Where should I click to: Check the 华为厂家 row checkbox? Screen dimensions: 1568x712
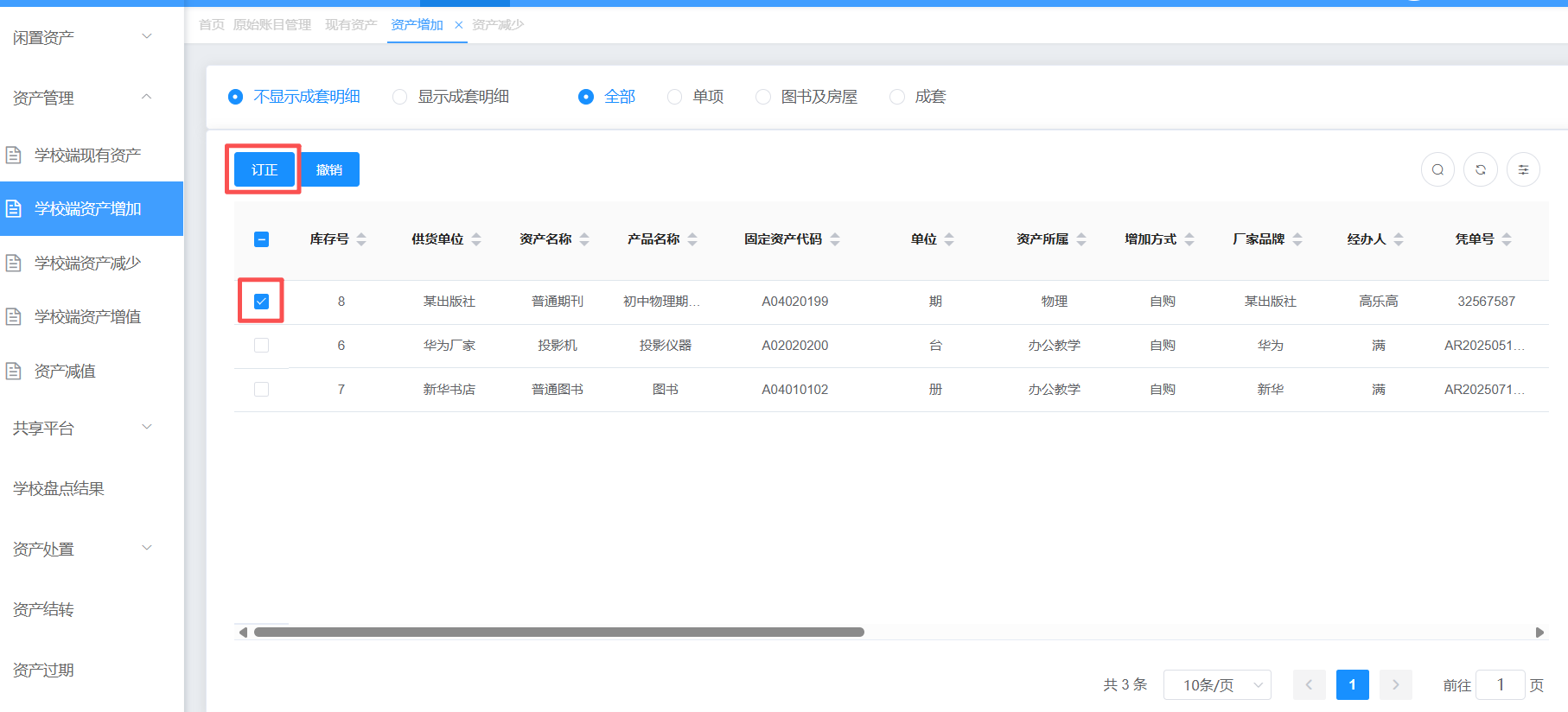[261, 346]
